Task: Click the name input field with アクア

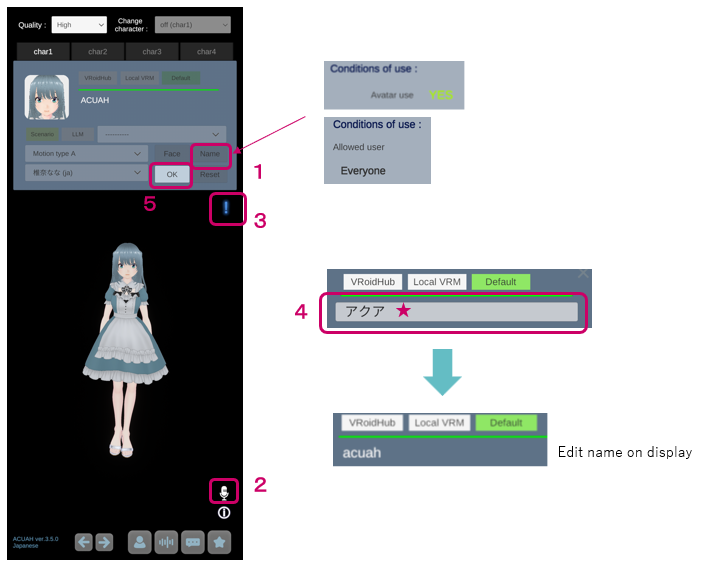Action: click(456, 311)
